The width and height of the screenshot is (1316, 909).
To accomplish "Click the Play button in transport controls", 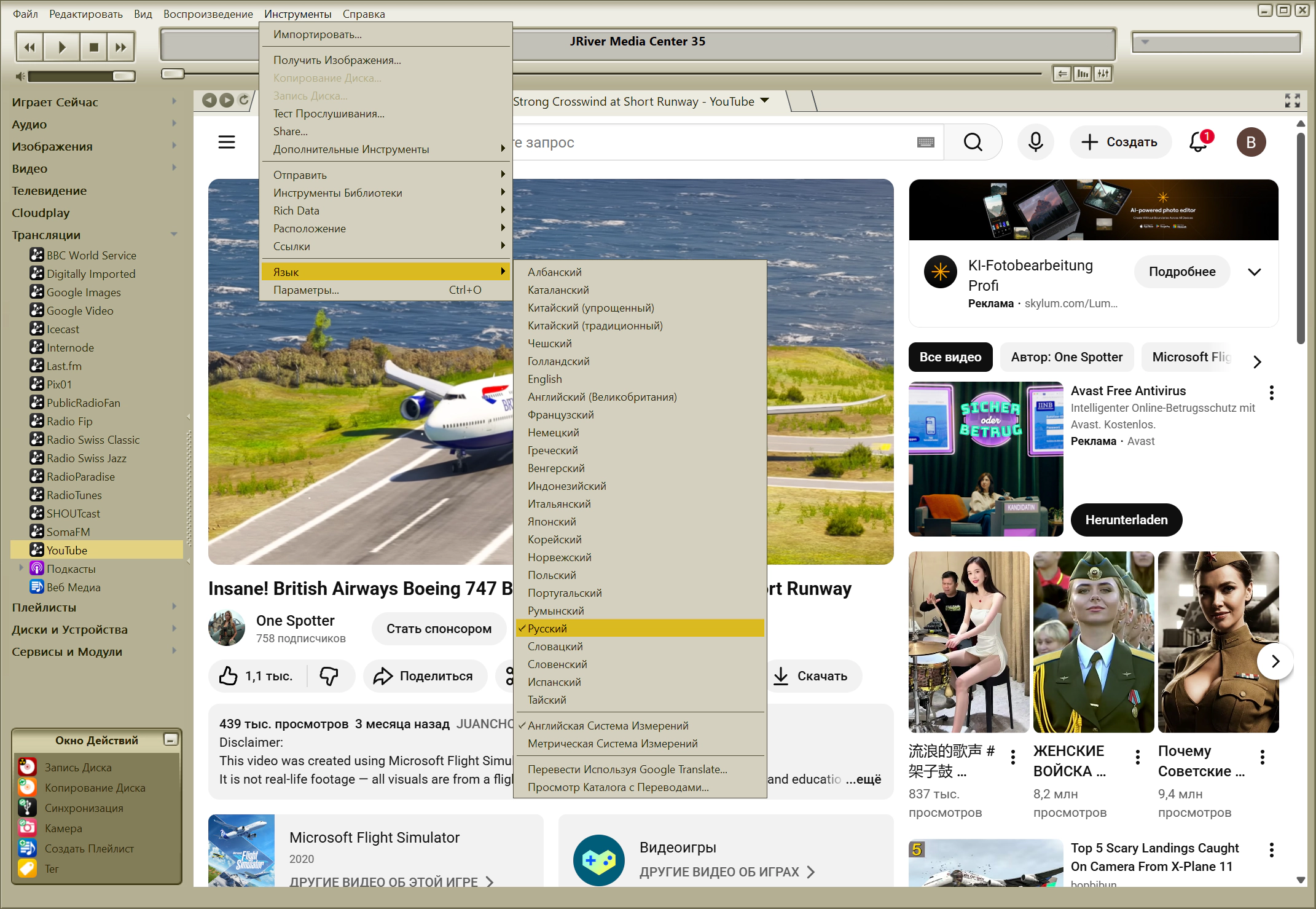I will click(61, 47).
